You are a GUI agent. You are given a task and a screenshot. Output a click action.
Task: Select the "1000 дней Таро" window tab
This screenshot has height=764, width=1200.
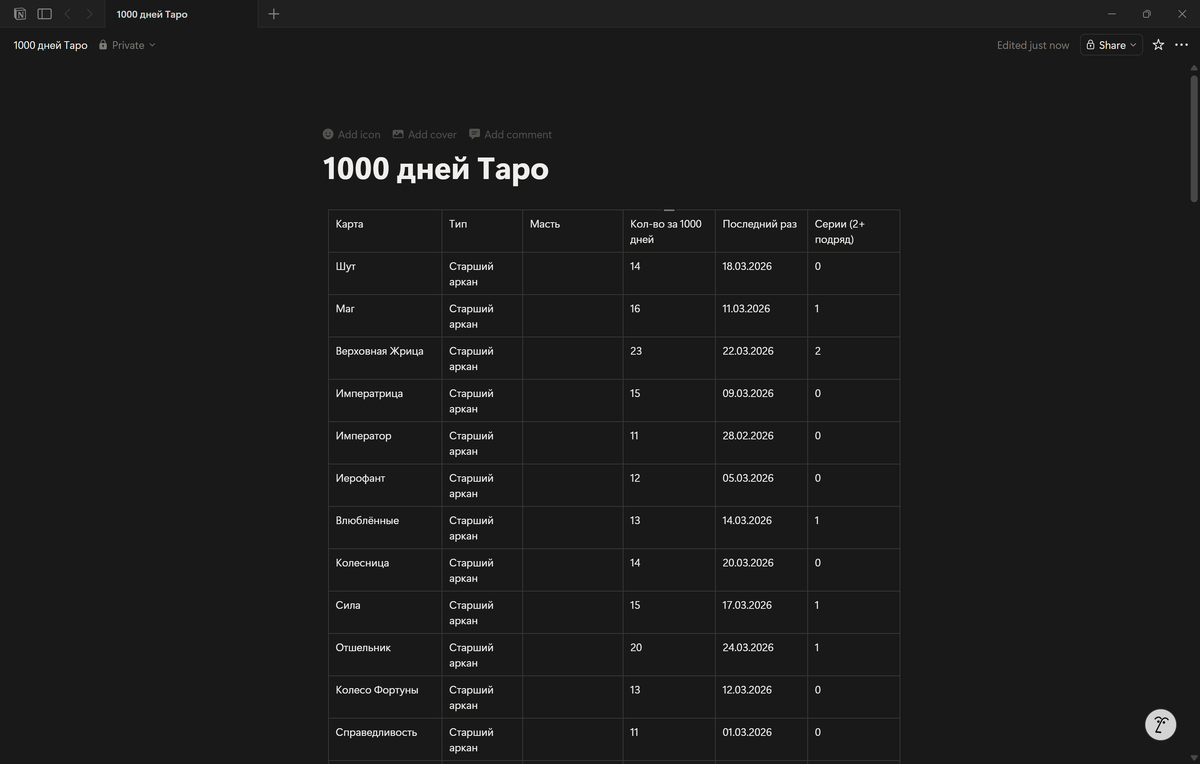pos(152,14)
